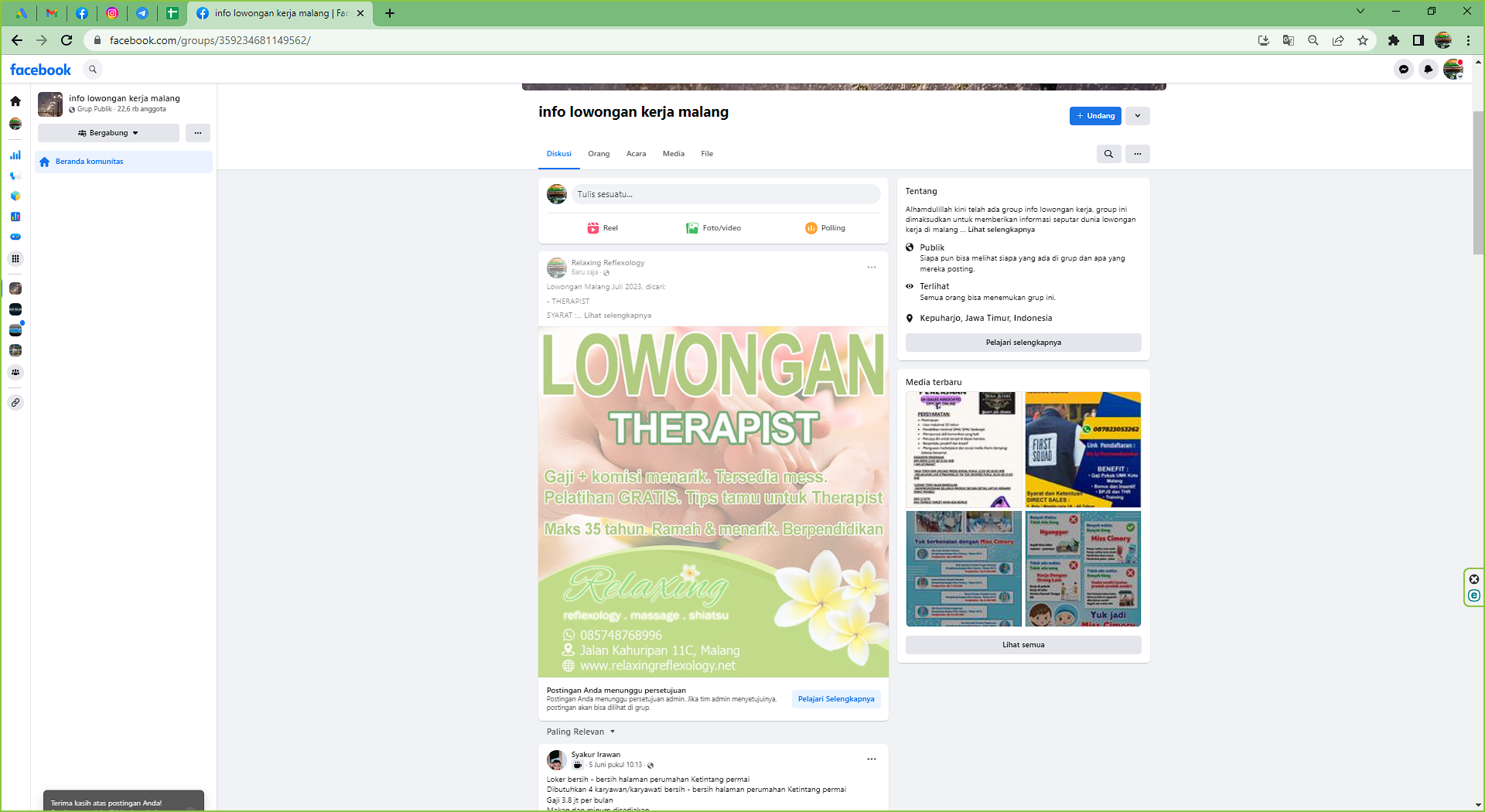Image resolution: width=1485 pixels, height=812 pixels.
Task: Expand Lihat selengkapnya in the Tentang description
Action: 1002,230
